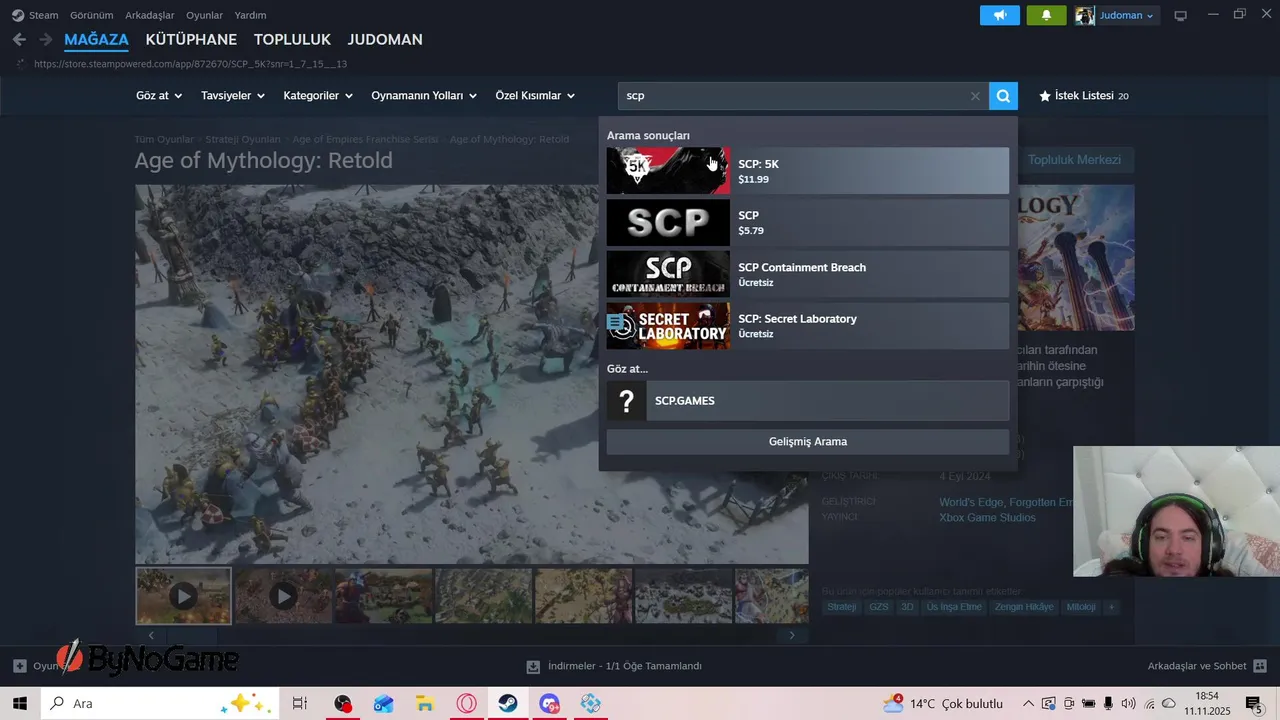Clear the search box with the X
The width and height of the screenshot is (1280, 720).
coord(975,96)
